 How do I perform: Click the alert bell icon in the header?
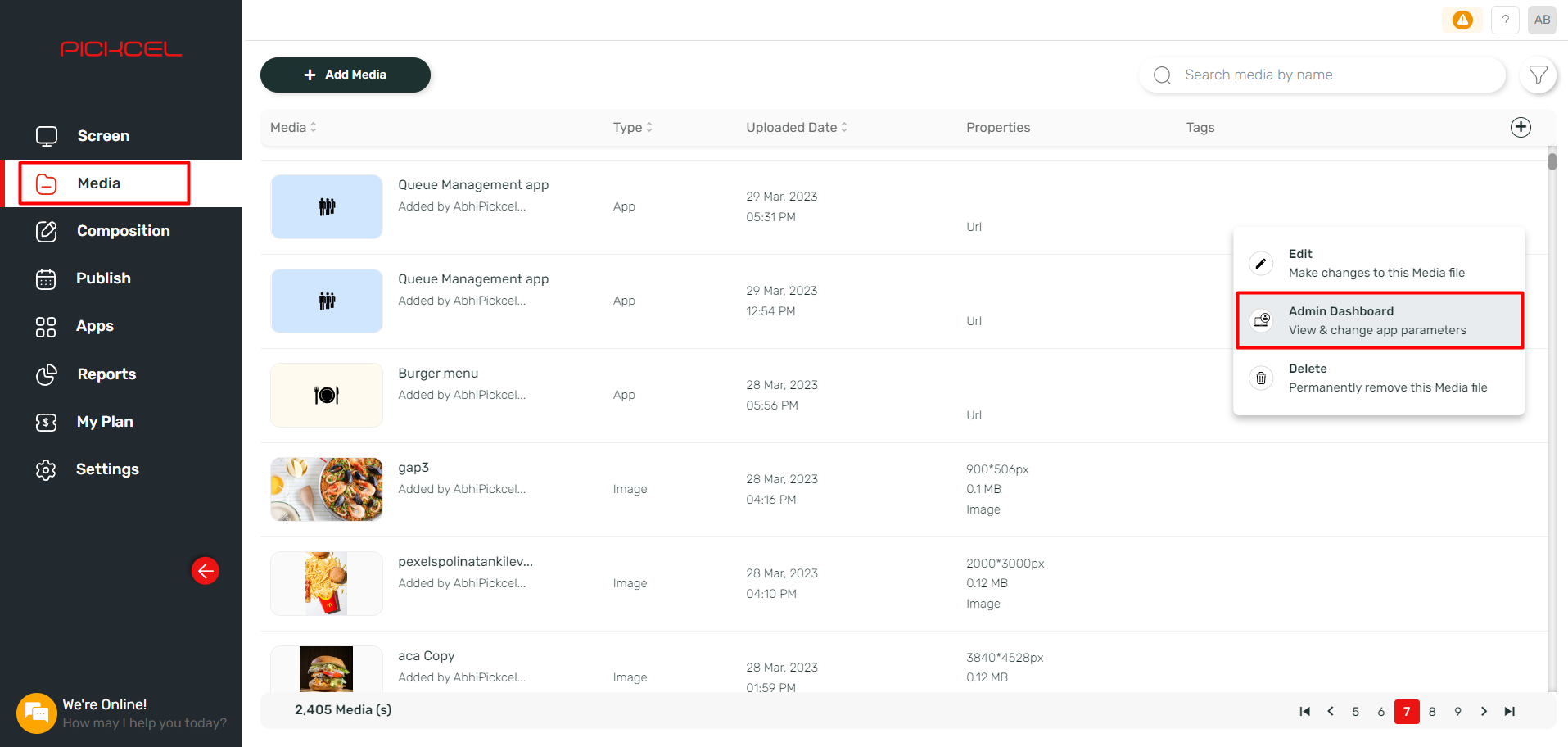pyautogui.click(x=1462, y=20)
